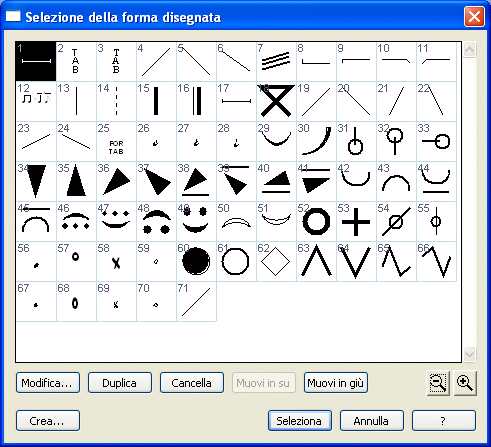This screenshot has width=491, height=447.
Task: Delete the shape using the Cancella button
Action: tap(192, 383)
